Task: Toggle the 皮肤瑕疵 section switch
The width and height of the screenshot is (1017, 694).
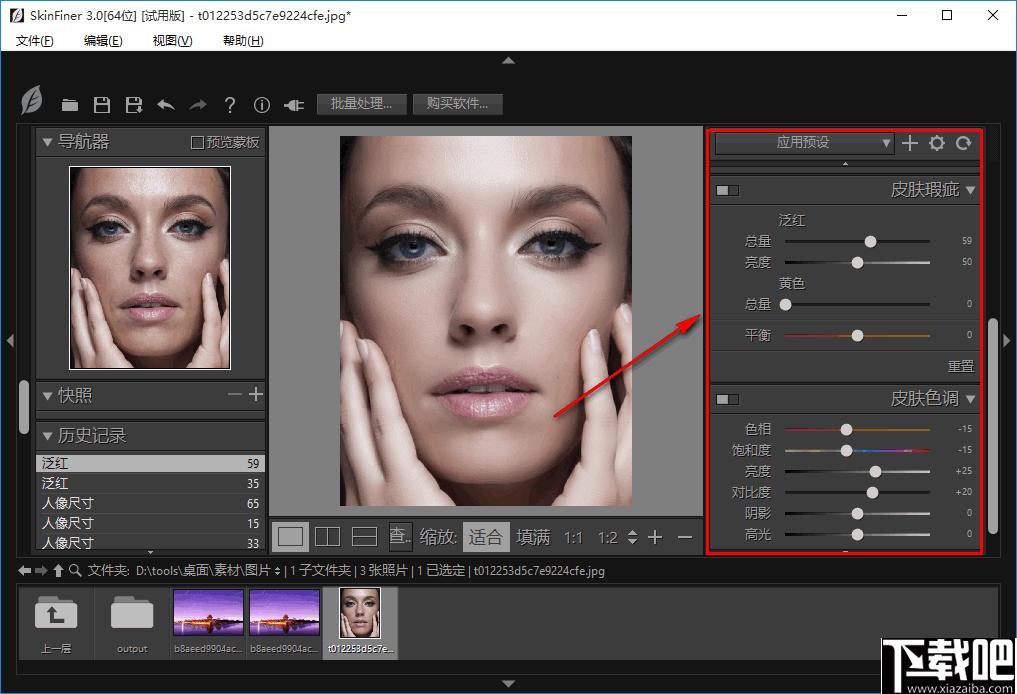Action: (728, 191)
